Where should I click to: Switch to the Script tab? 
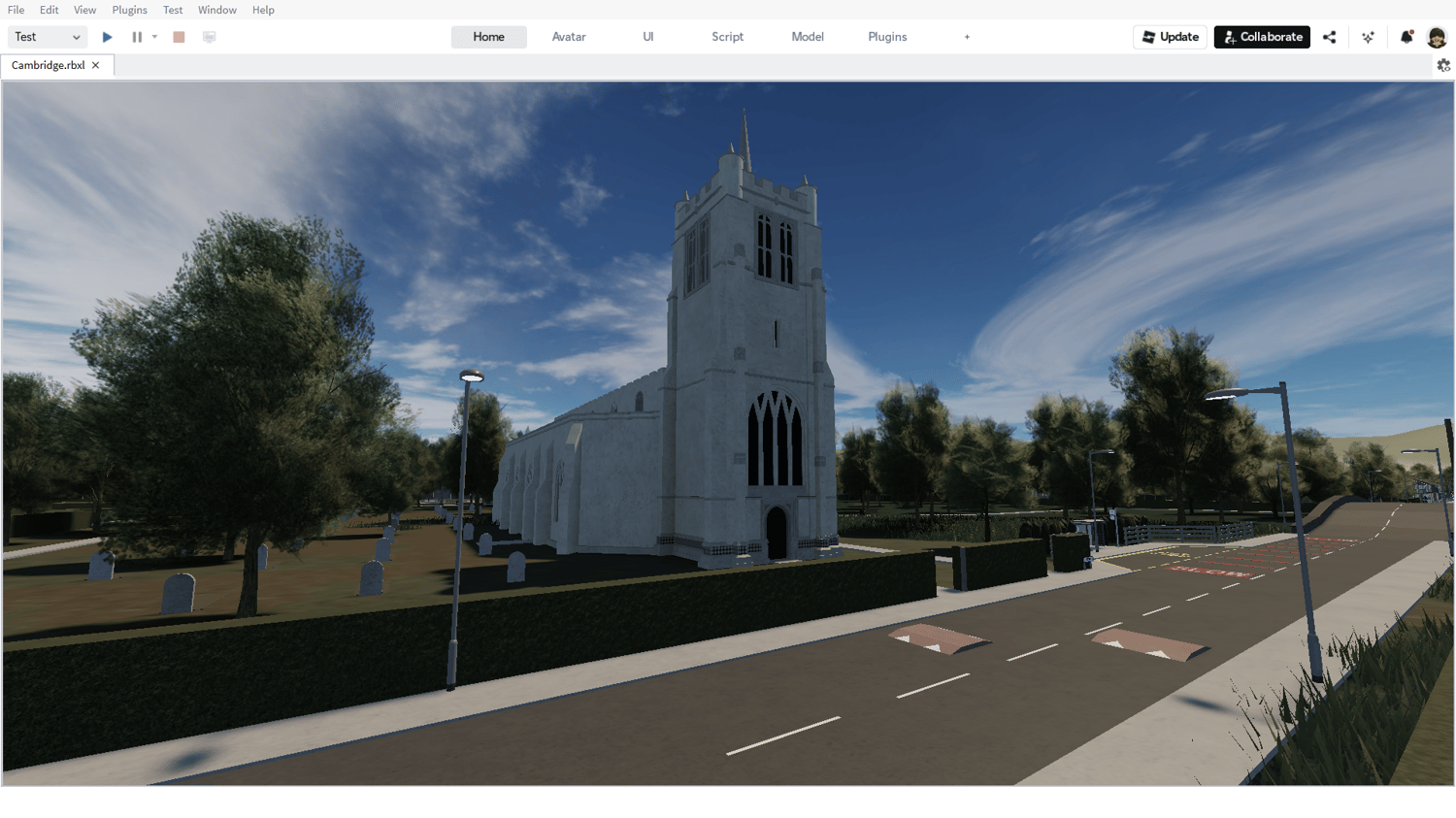click(728, 37)
